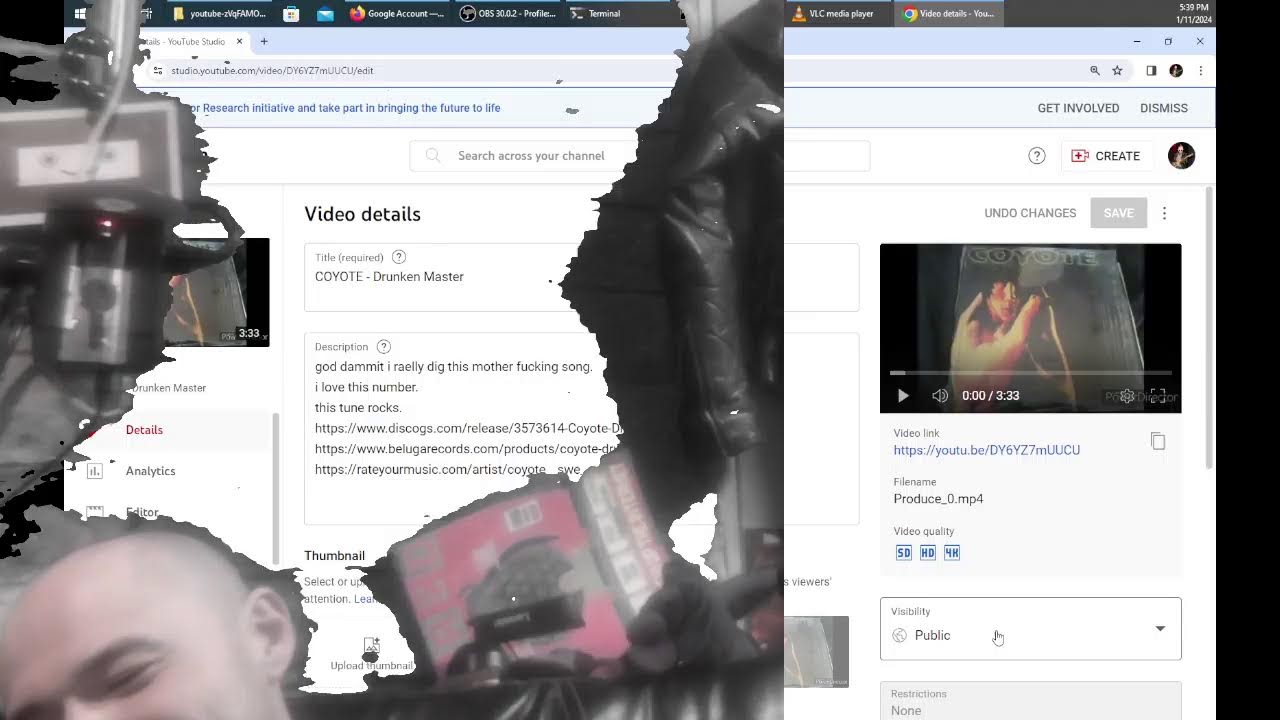Dismiss the research initiative banner

point(1164,108)
